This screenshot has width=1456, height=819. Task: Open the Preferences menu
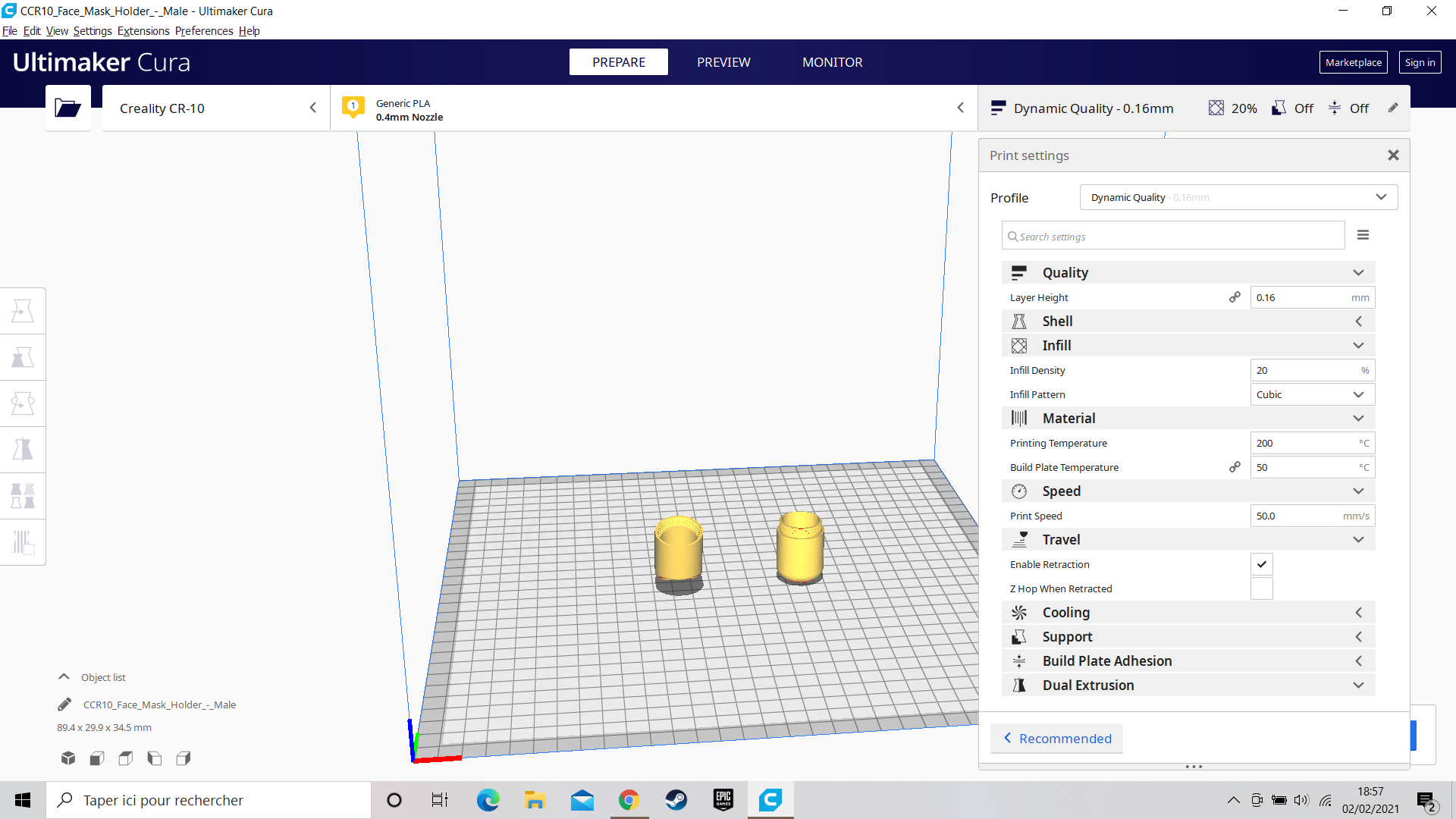pos(204,31)
